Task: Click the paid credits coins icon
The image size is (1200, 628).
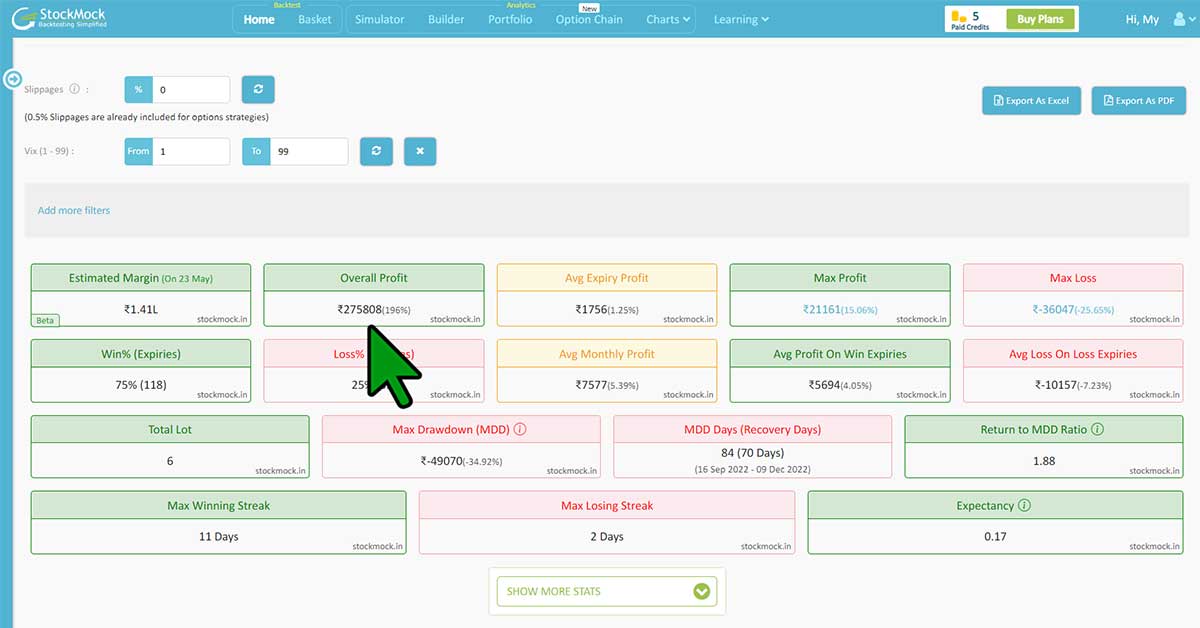Action: [959, 16]
